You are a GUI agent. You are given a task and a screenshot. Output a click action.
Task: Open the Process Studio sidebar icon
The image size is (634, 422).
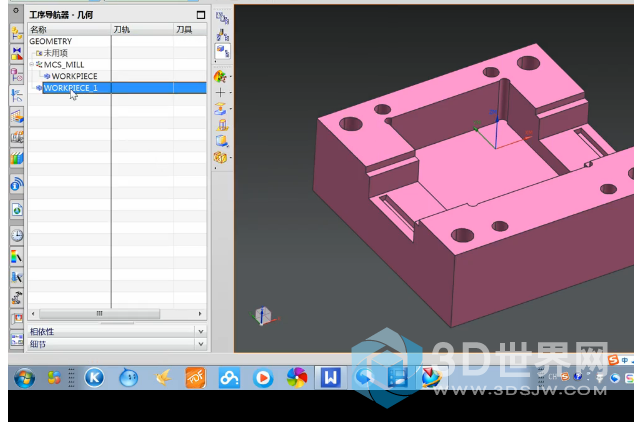coord(17,277)
